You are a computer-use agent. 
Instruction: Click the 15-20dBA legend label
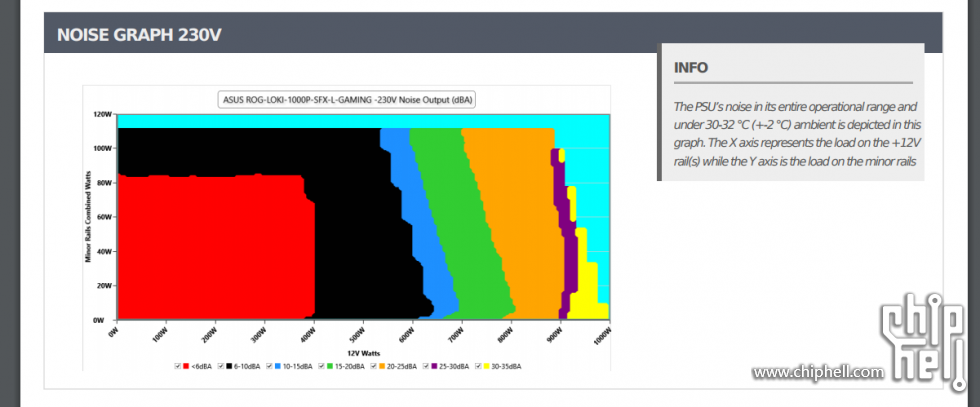350,366
